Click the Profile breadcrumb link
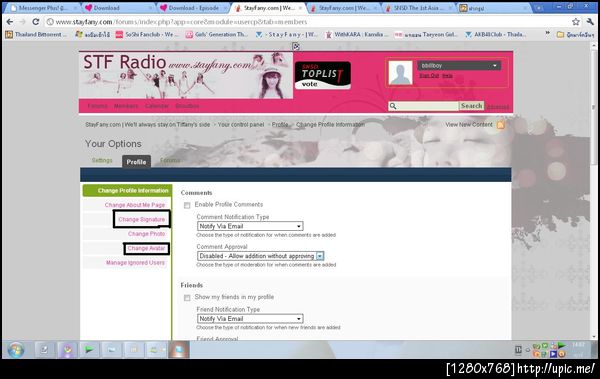 click(280, 125)
